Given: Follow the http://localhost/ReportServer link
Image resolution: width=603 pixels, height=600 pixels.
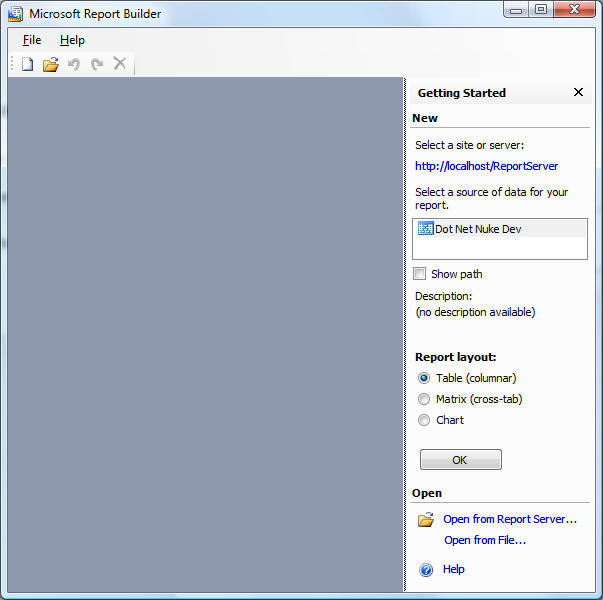Looking at the screenshot, I should 486,166.
